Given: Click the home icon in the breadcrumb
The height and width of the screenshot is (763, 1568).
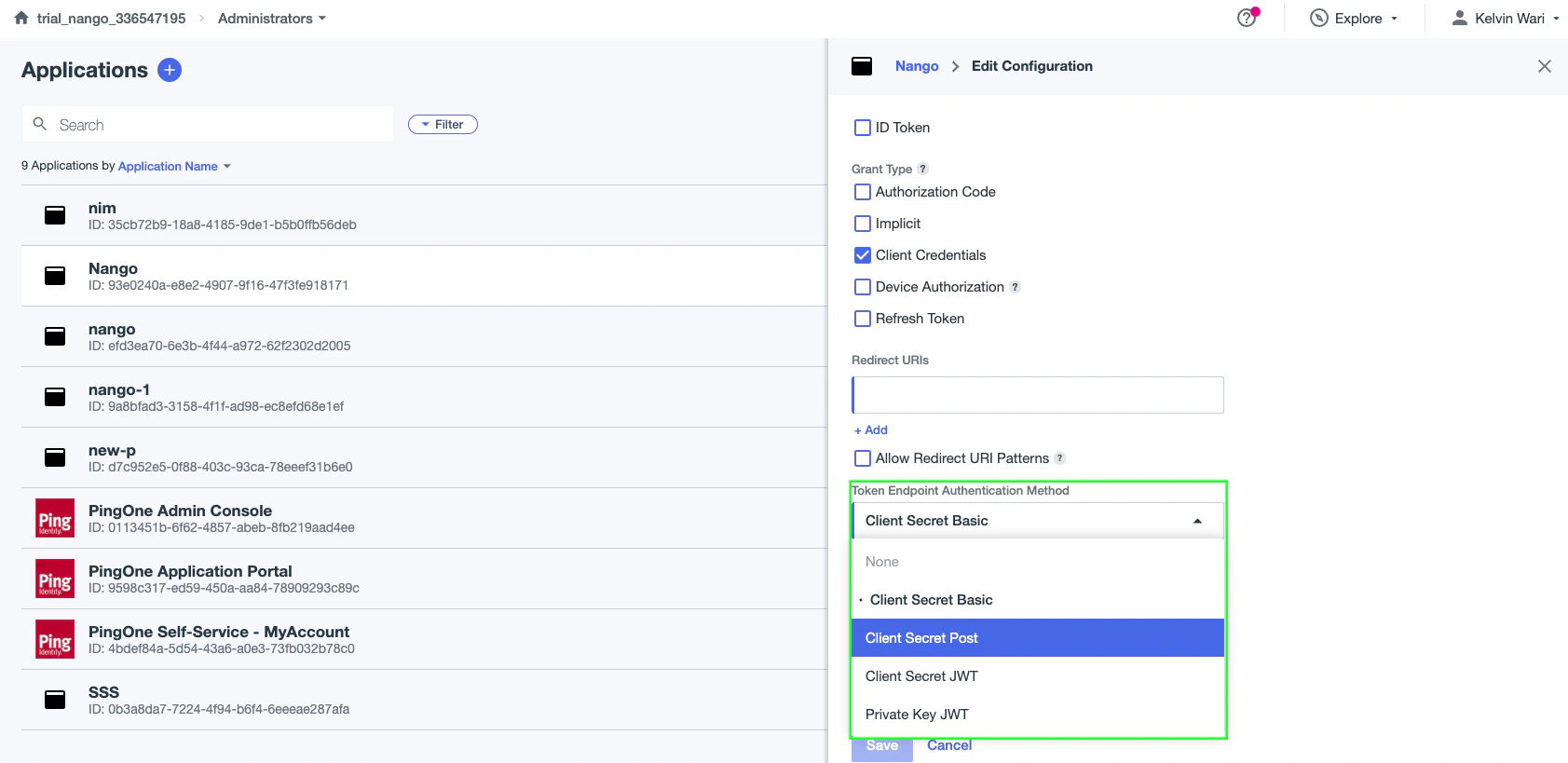Looking at the screenshot, I should (21, 18).
